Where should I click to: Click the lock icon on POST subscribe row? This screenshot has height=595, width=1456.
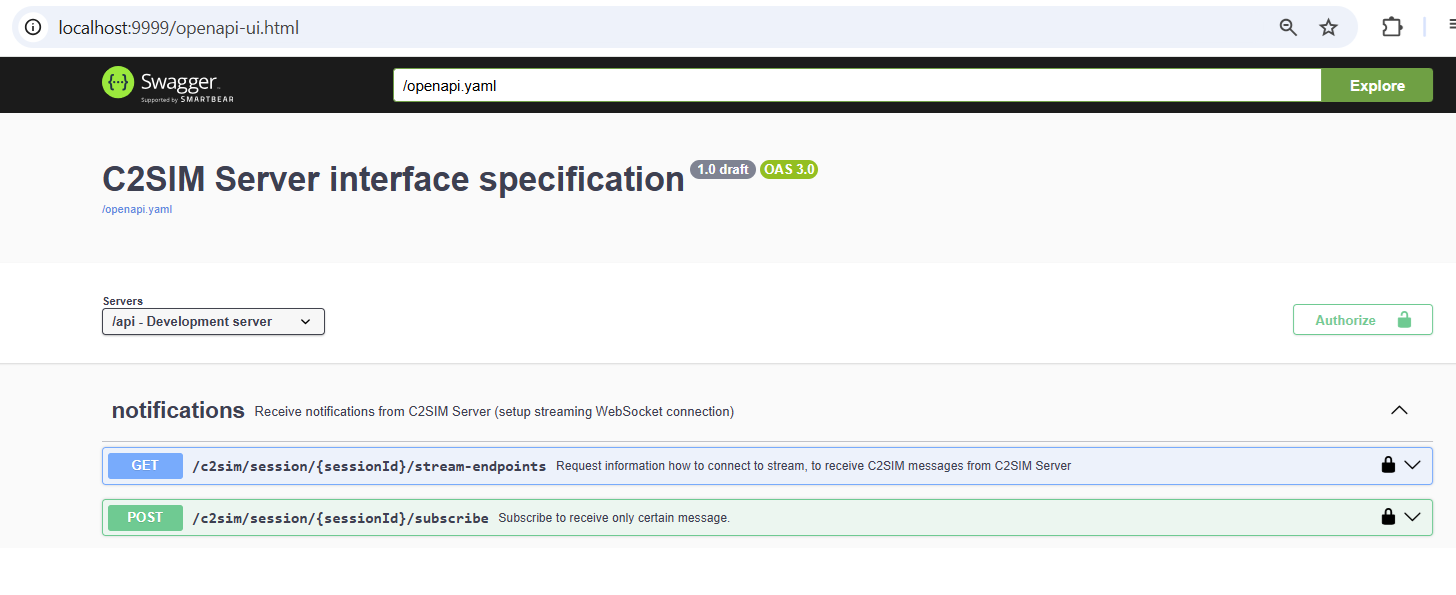tap(1388, 517)
